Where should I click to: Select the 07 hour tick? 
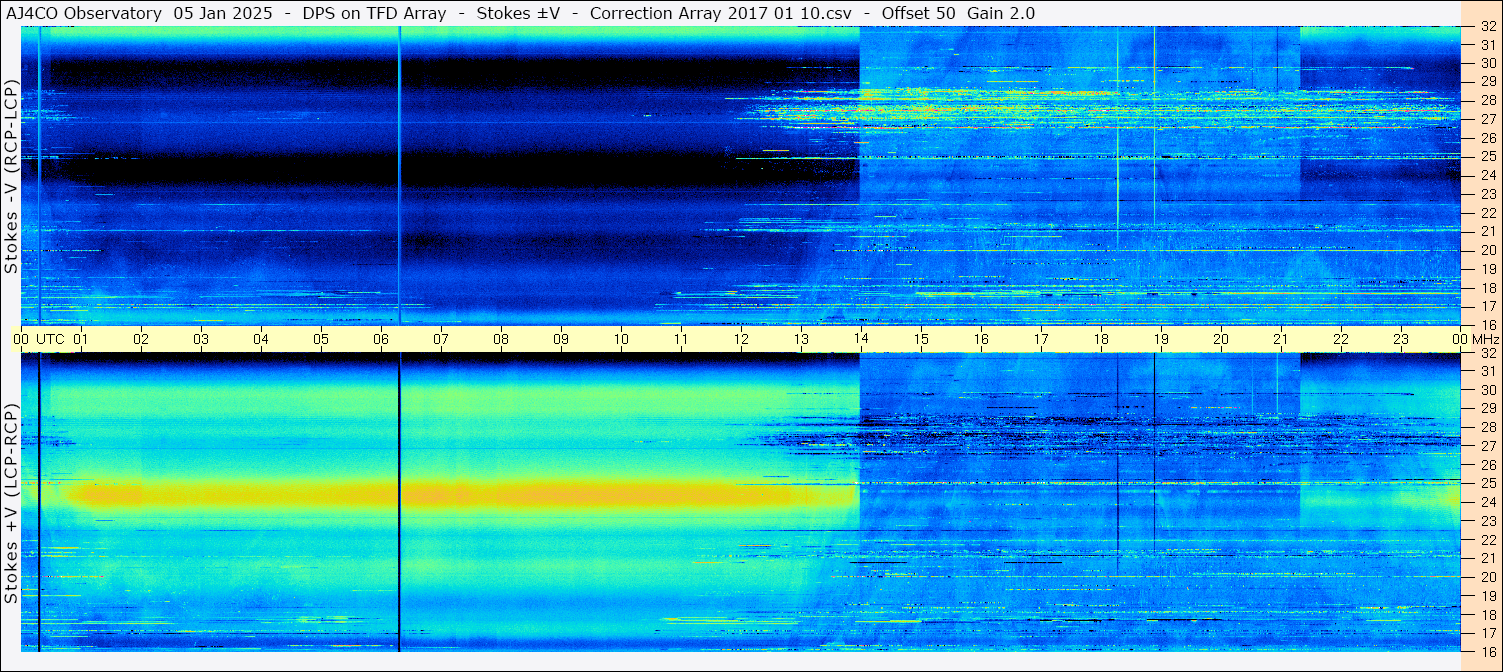(x=441, y=339)
